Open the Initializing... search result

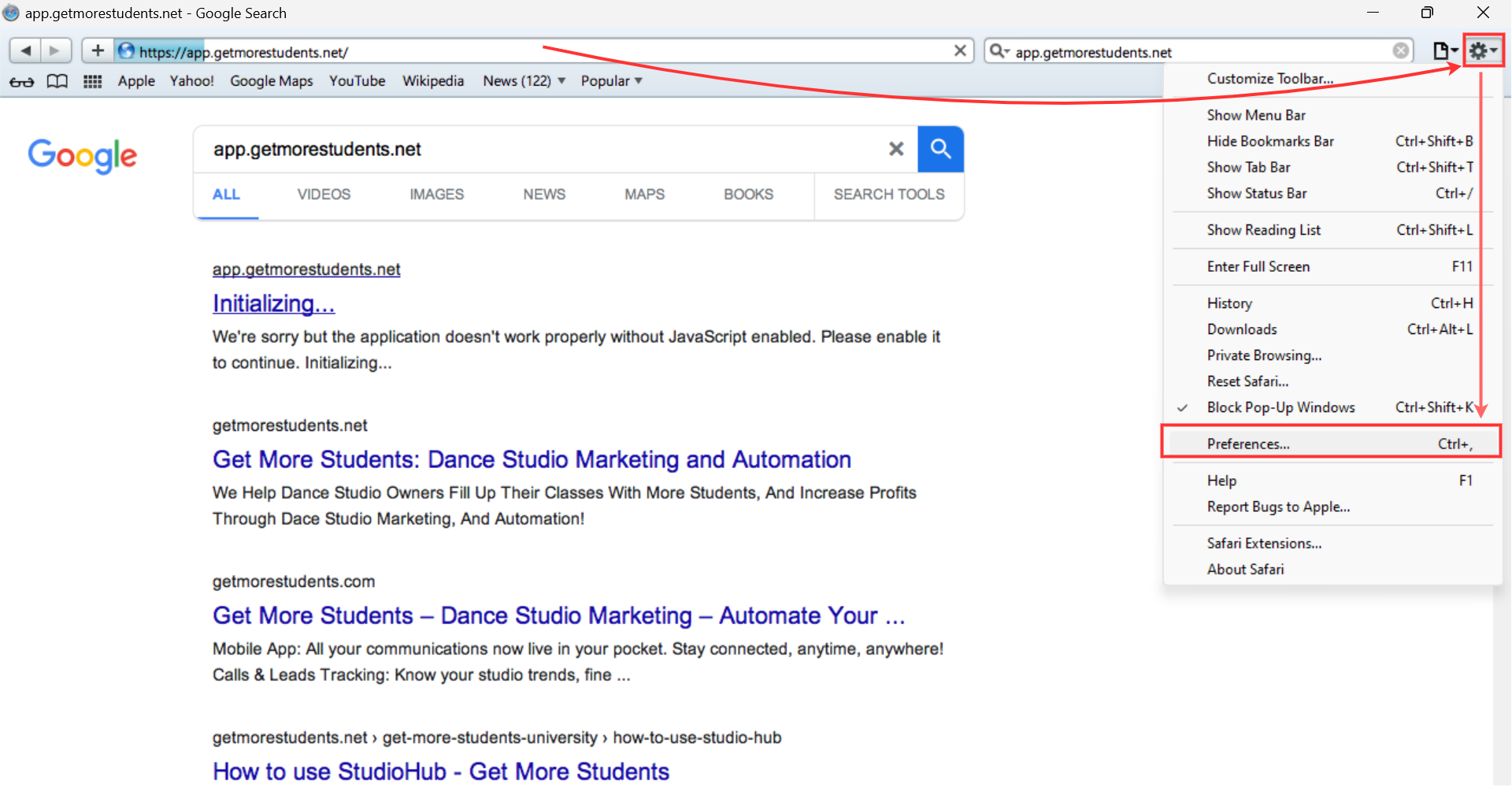(x=273, y=303)
